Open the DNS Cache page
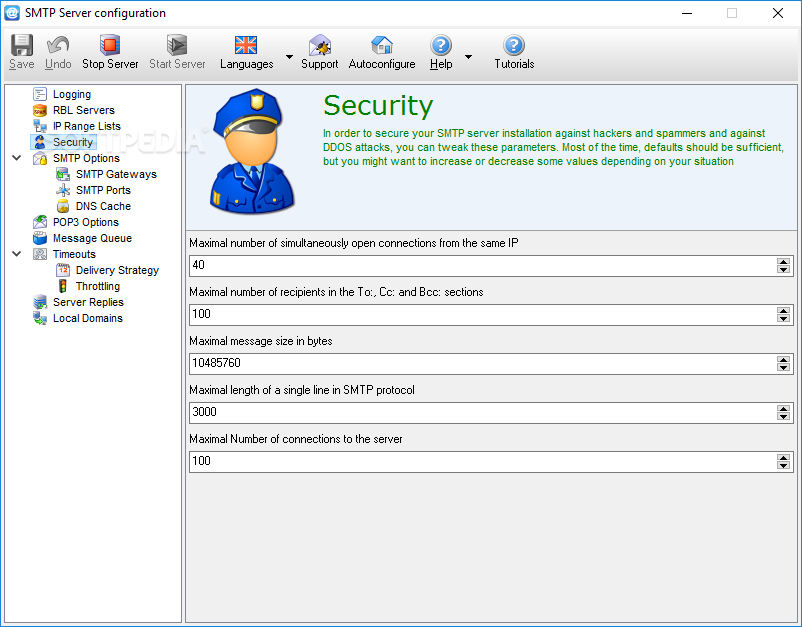The width and height of the screenshot is (802, 627). point(103,206)
